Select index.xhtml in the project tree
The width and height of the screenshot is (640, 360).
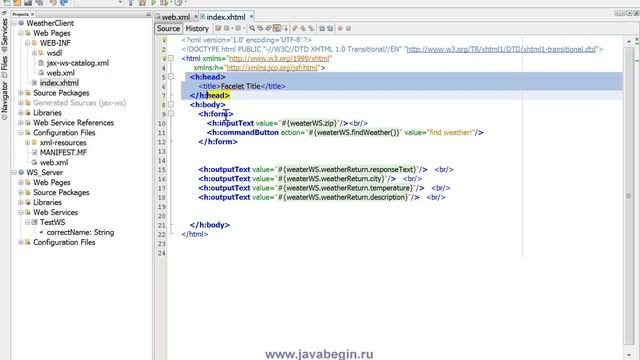point(59,83)
